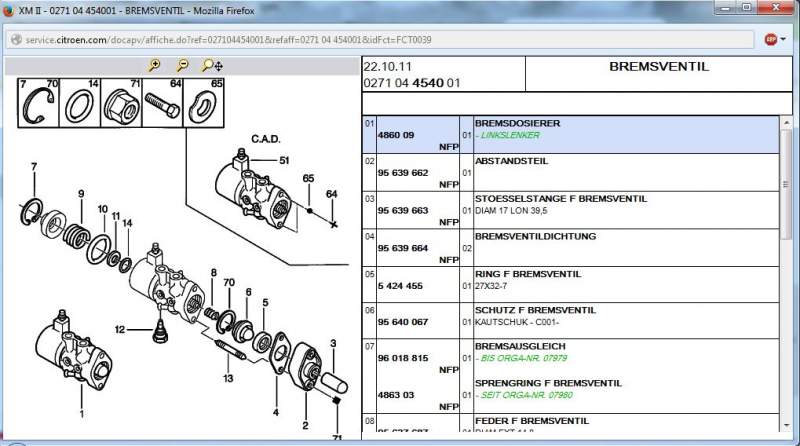Click the zoom in magnifier icon
Screen dimensions: 800x446
(154, 65)
